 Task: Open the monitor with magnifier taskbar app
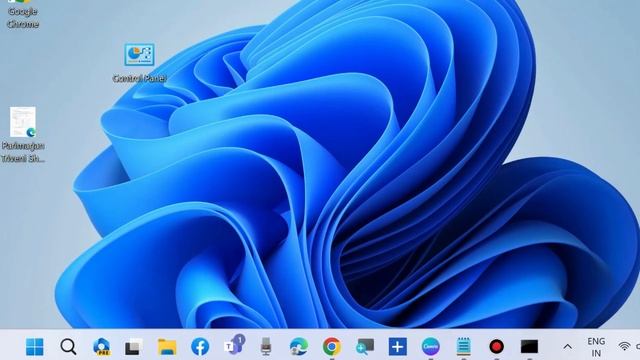[x=365, y=347]
